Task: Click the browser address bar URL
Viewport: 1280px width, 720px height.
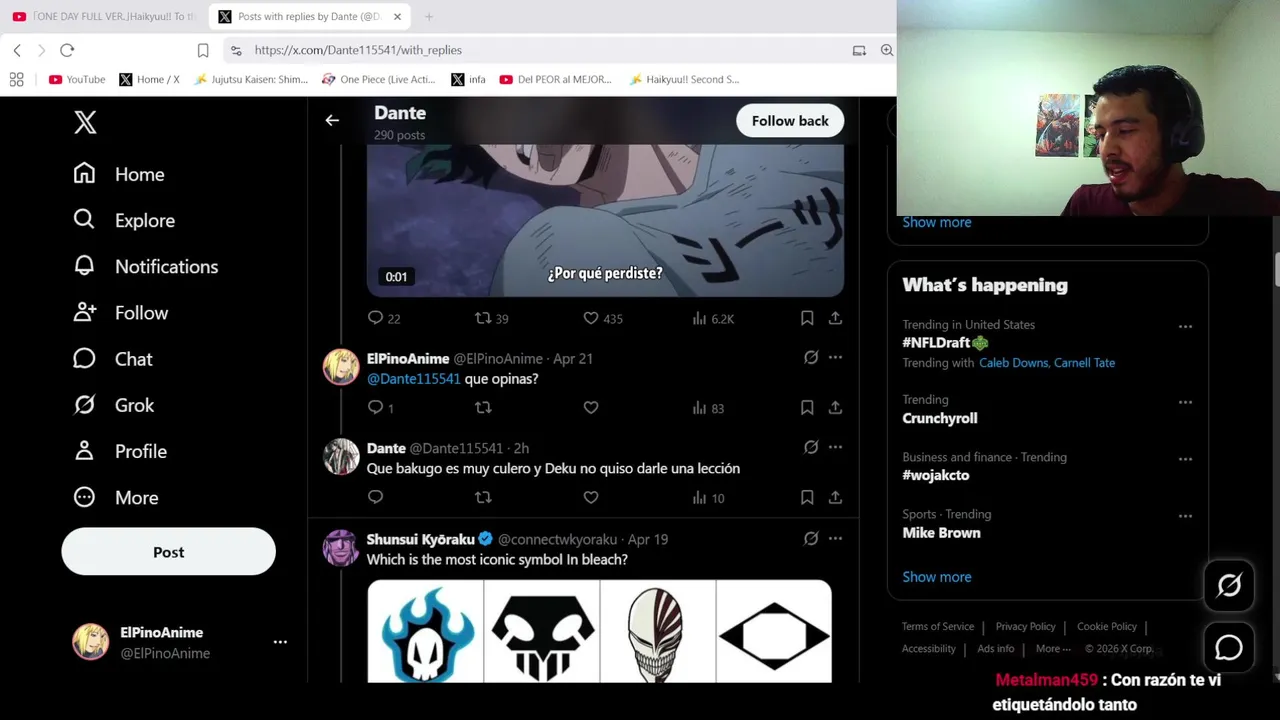Action: click(x=358, y=50)
